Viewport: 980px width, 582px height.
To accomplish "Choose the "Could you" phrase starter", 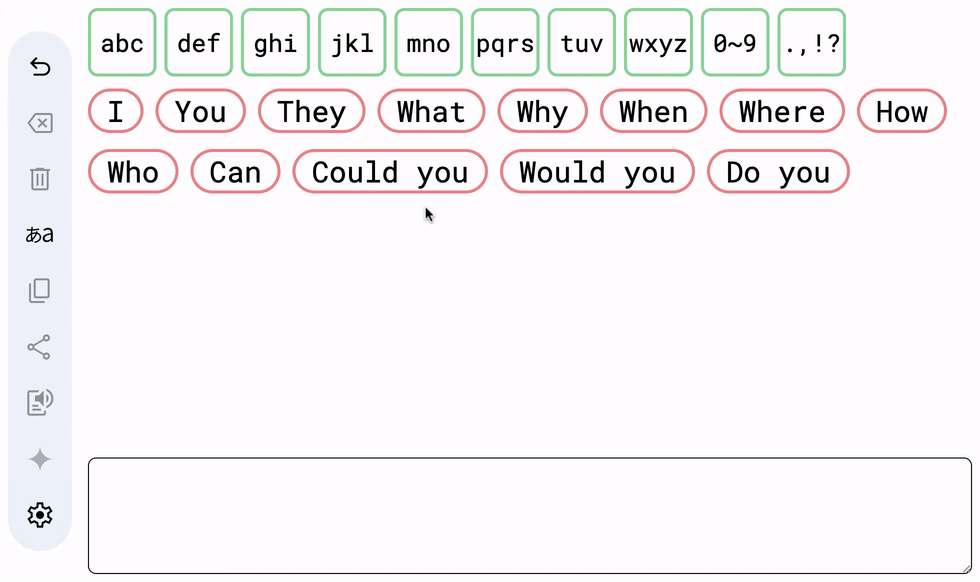I will point(390,172).
